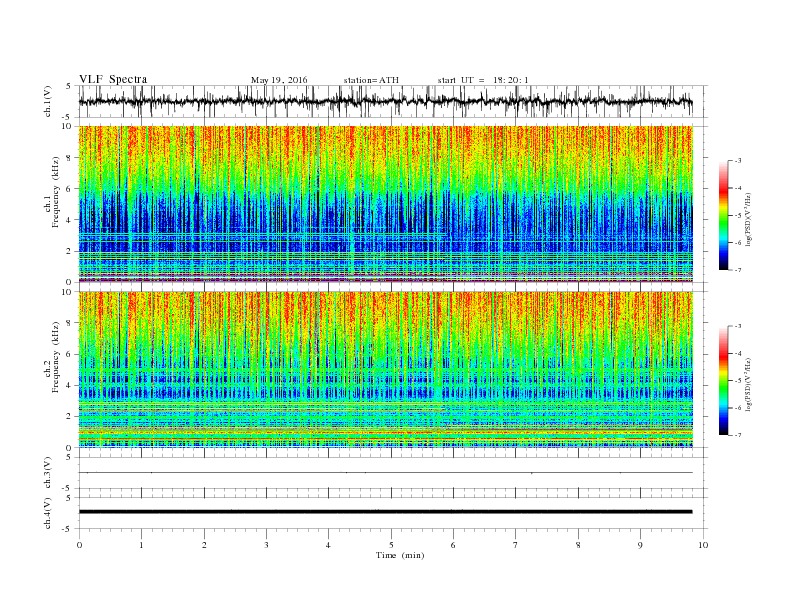Click the ch.2 log(PSD)(V²/Hz) colorbar label
The image size is (792, 612).
(x=749, y=385)
